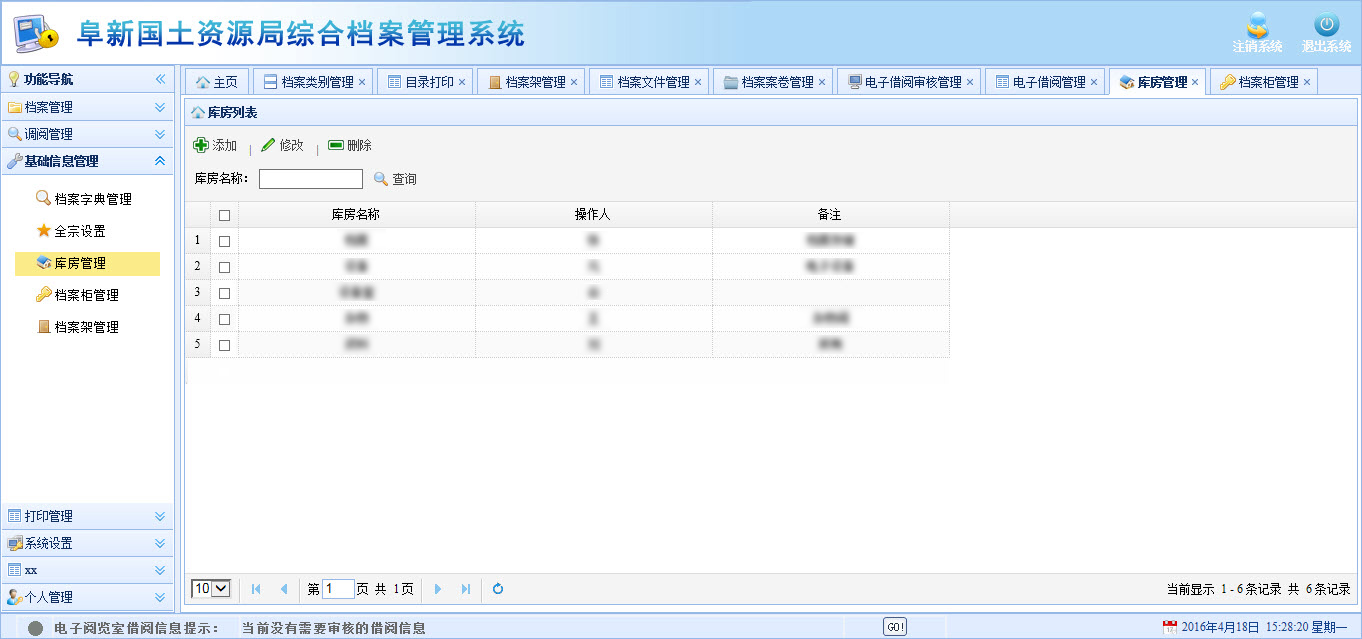Click the pencil Edit (修改) icon
The image size is (1362, 639).
tap(268, 146)
